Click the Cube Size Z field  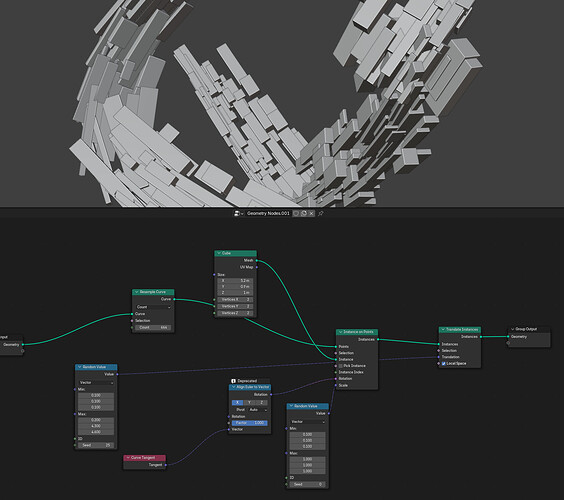(235, 293)
